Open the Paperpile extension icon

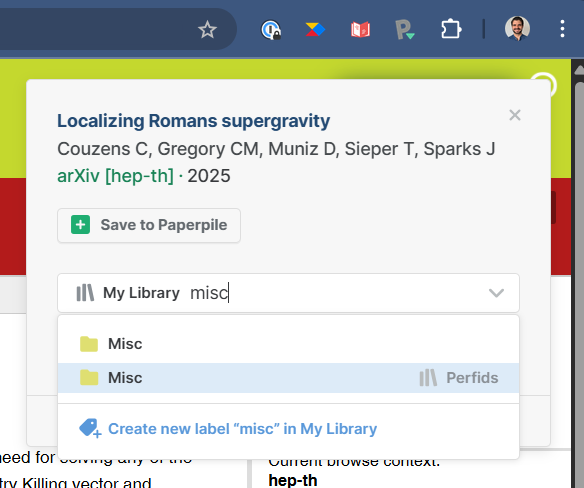point(405,30)
